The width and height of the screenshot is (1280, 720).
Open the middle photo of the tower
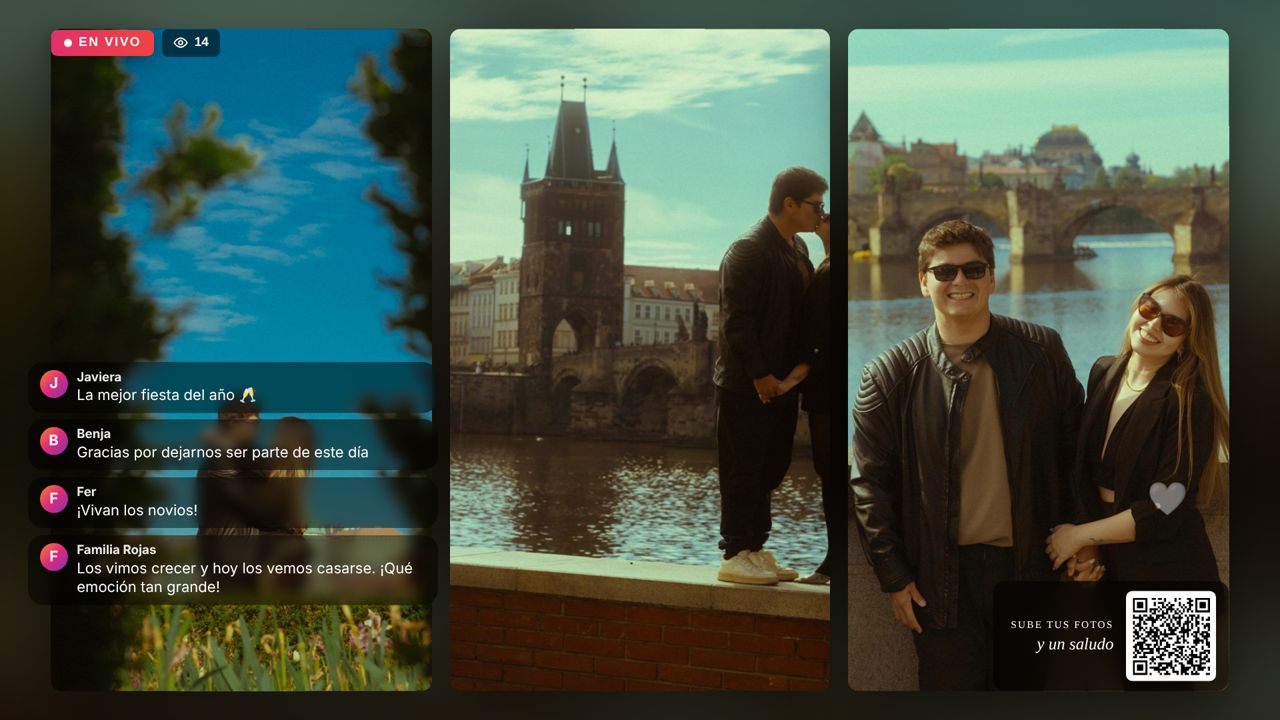tap(640, 360)
